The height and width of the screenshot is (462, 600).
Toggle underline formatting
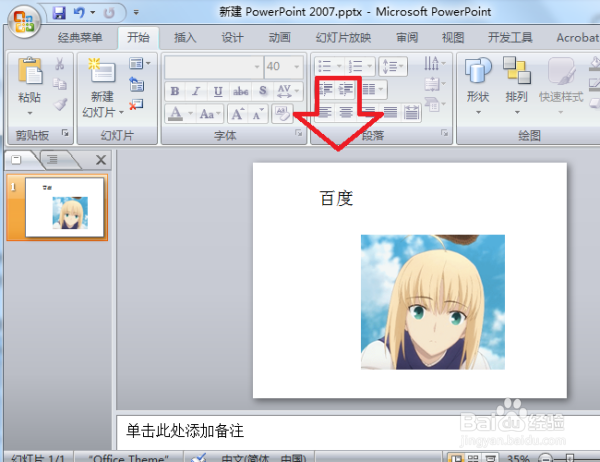click(x=218, y=91)
